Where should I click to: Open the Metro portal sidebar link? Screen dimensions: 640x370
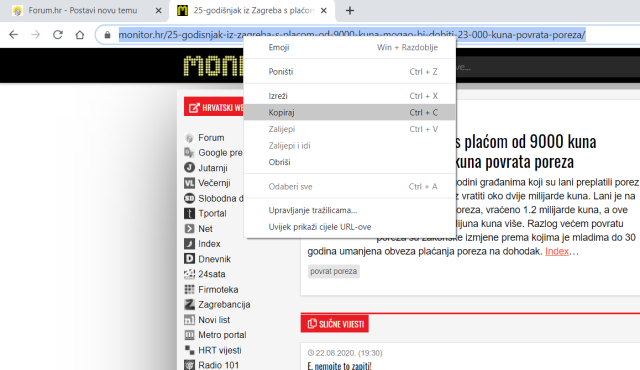[222, 335]
